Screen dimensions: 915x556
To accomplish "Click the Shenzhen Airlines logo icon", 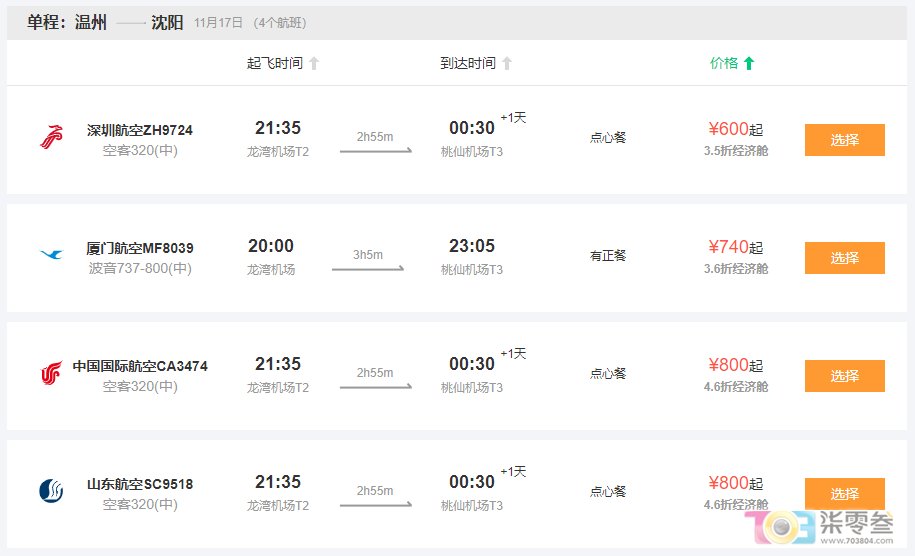I will tap(51, 137).
